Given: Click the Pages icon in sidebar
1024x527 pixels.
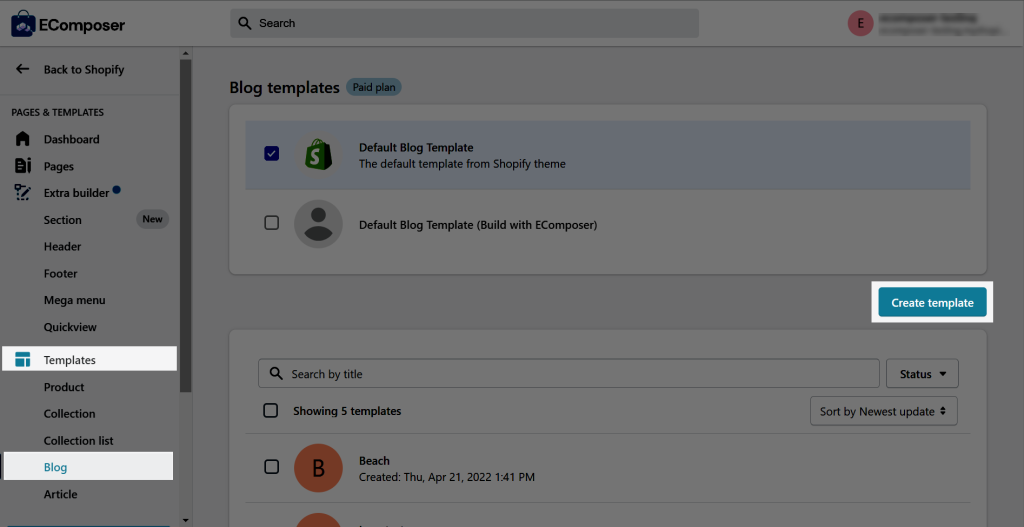Looking at the screenshot, I should point(23,166).
